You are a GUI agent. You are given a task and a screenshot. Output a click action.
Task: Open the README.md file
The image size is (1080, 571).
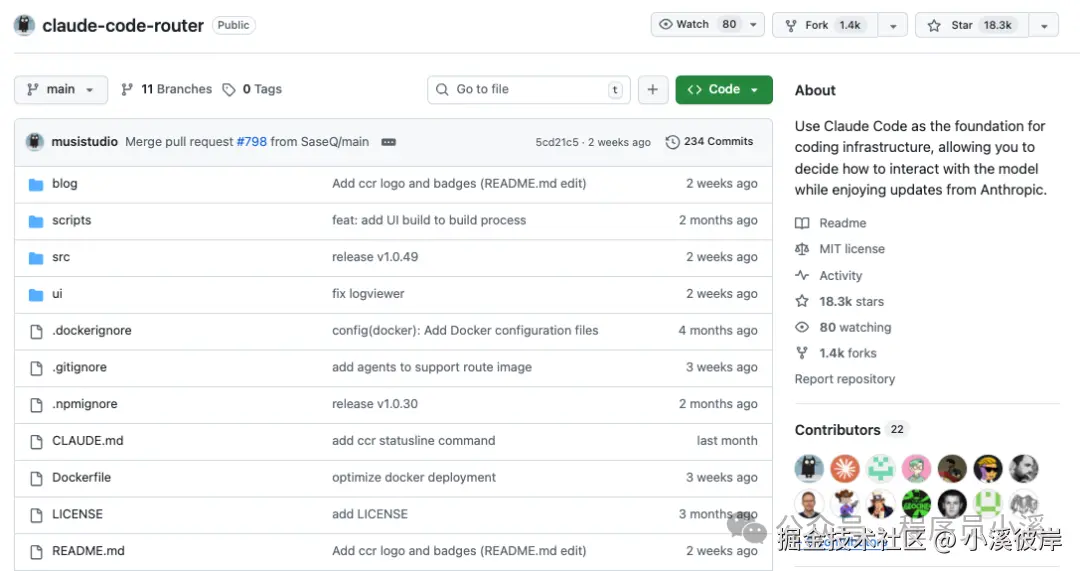coord(88,550)
